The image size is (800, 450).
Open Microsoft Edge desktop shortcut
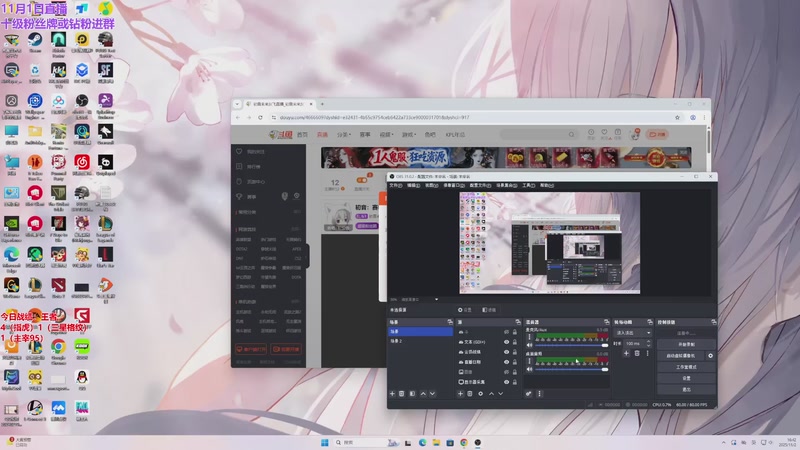pyautogui.click(x=11, y=258)
